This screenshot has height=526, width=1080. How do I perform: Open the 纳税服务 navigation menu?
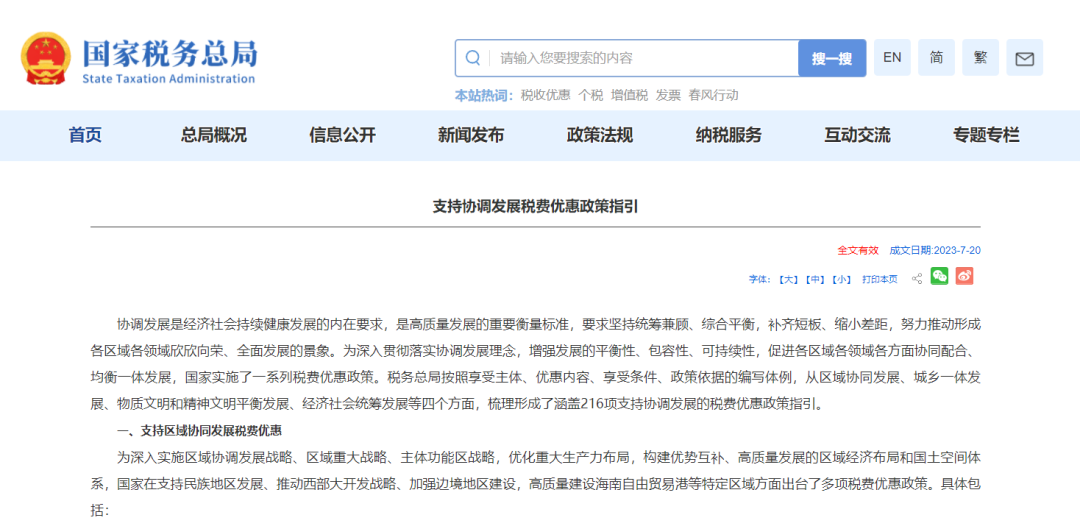728,135
